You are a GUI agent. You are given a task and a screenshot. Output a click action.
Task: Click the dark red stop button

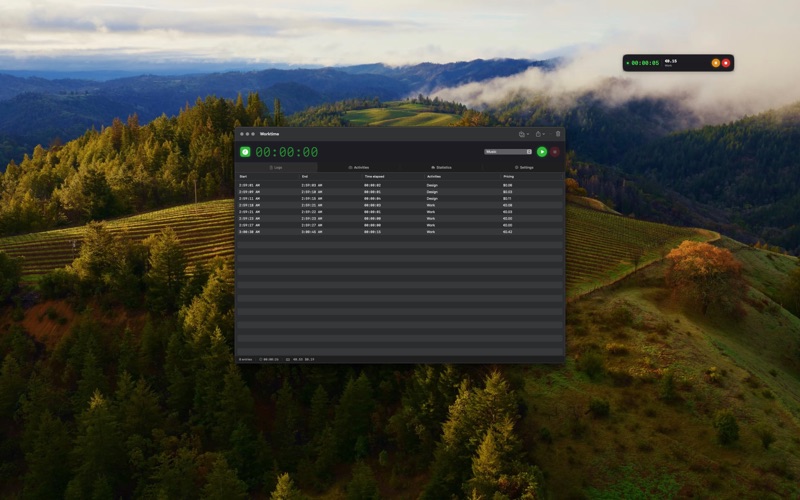(x=555, y=152)
